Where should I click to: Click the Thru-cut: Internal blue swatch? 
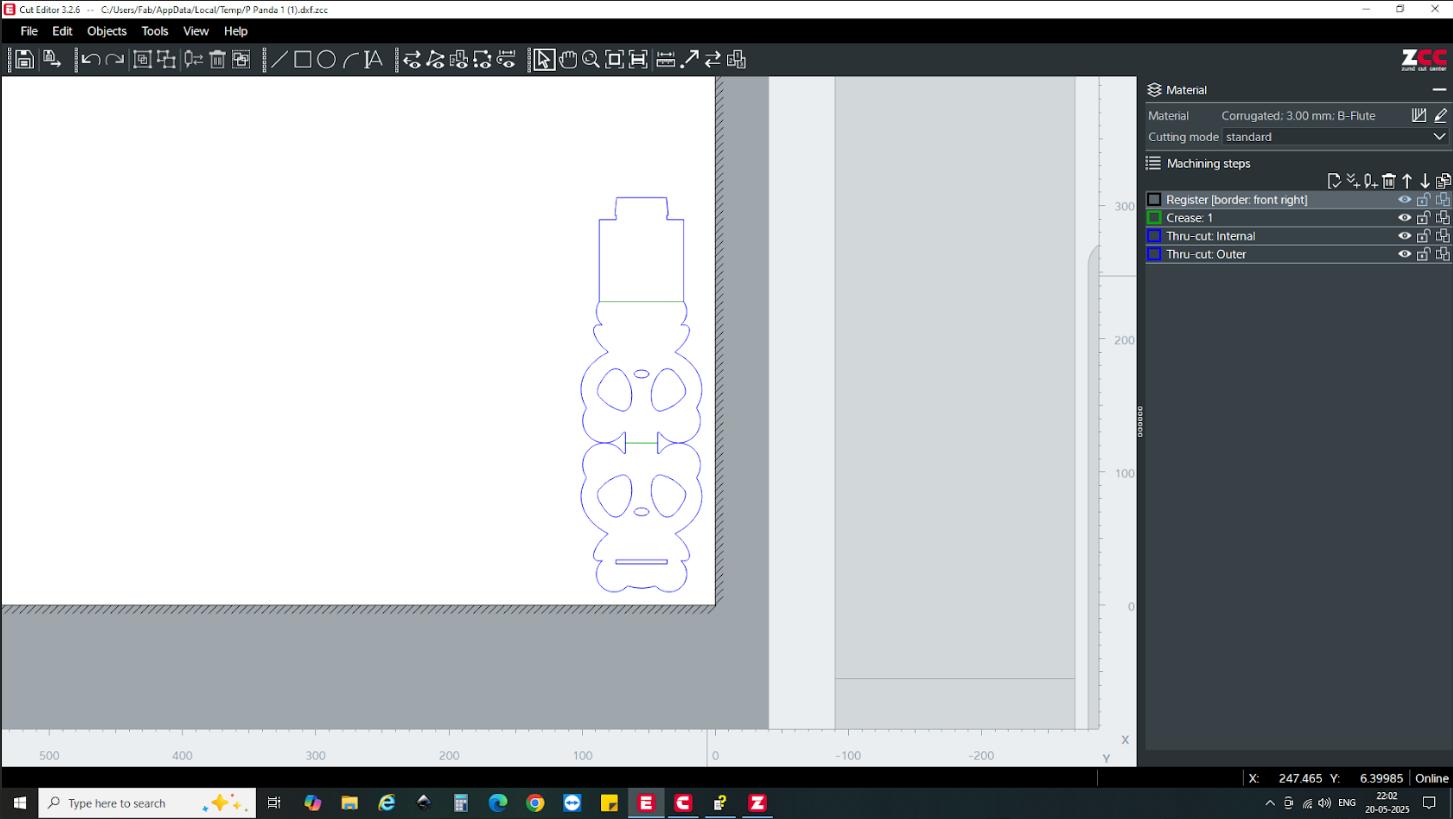(x=1154, y=236)
